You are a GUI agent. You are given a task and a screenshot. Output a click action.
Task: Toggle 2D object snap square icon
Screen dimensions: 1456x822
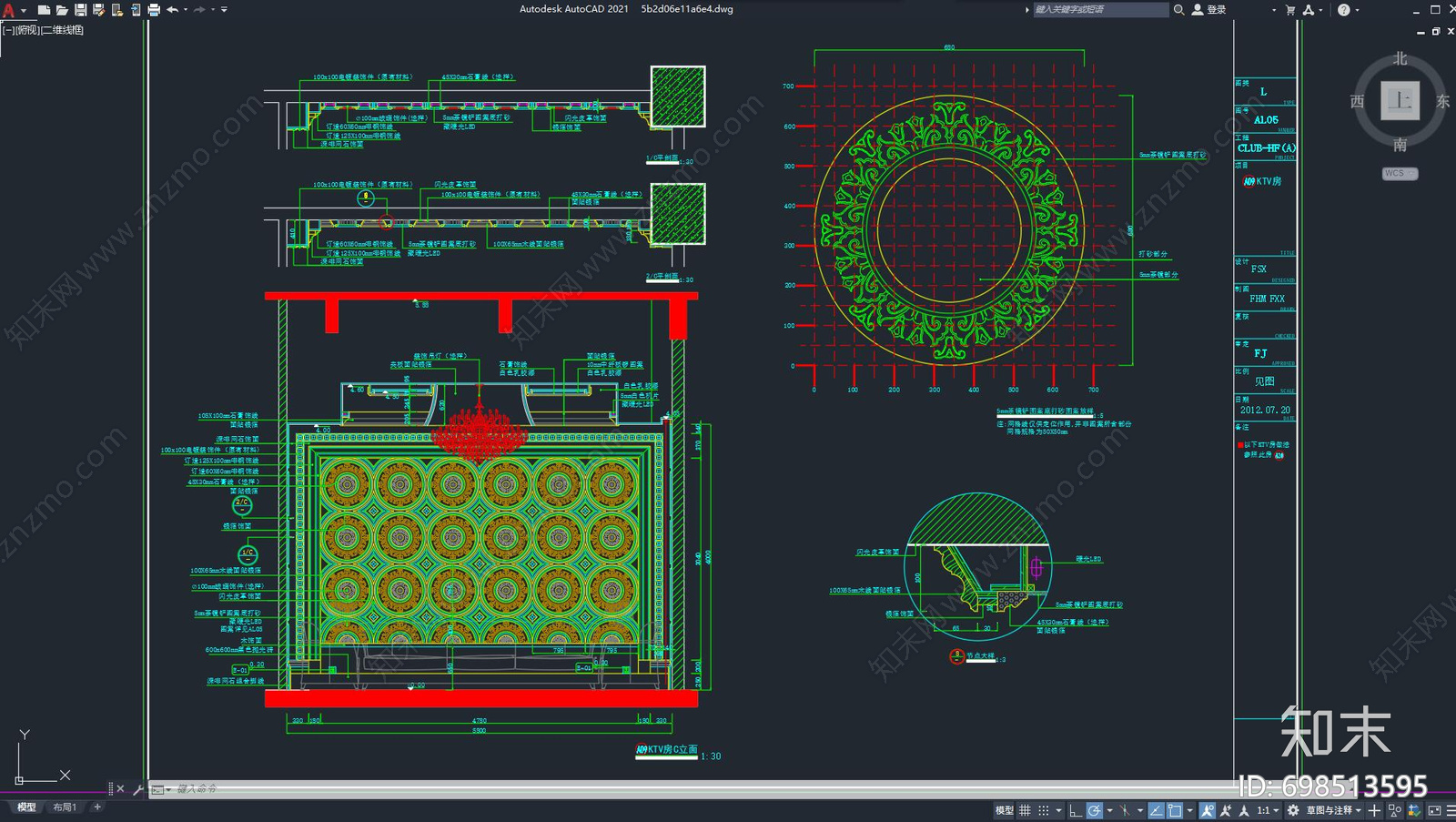(x=1175, y=810)
